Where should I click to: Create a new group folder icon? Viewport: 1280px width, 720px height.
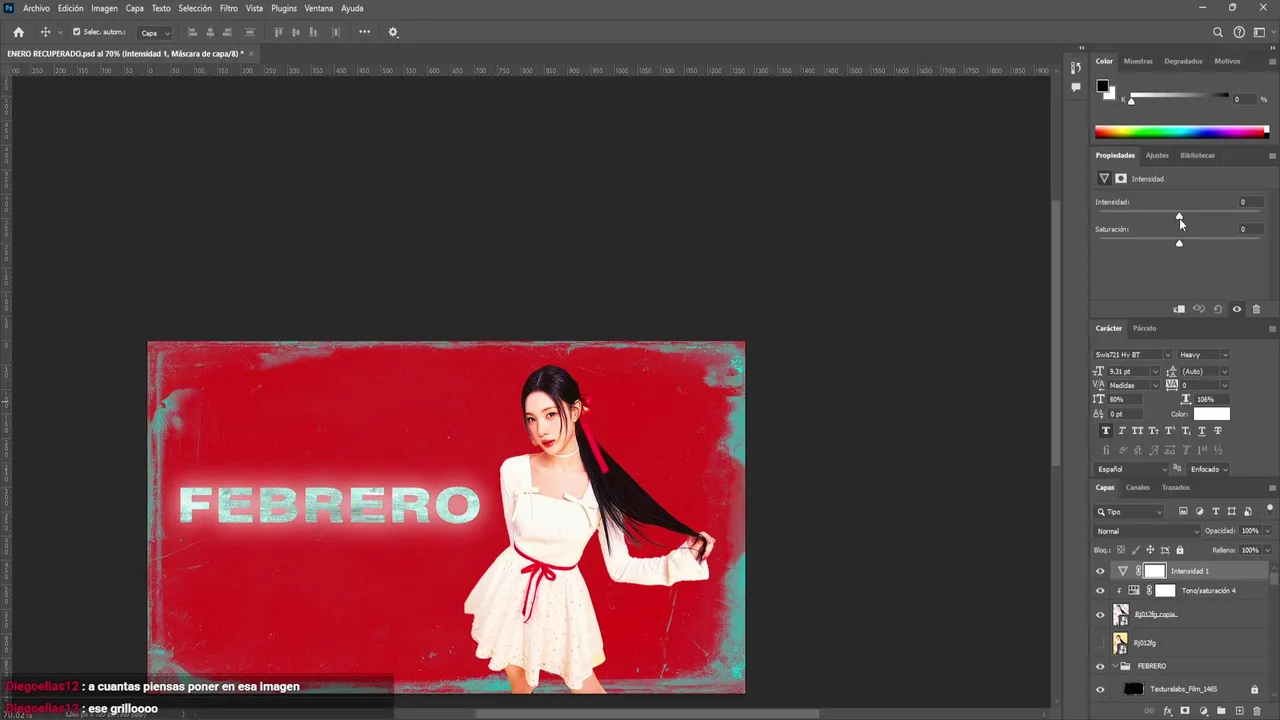click(x=1221, y=711)
